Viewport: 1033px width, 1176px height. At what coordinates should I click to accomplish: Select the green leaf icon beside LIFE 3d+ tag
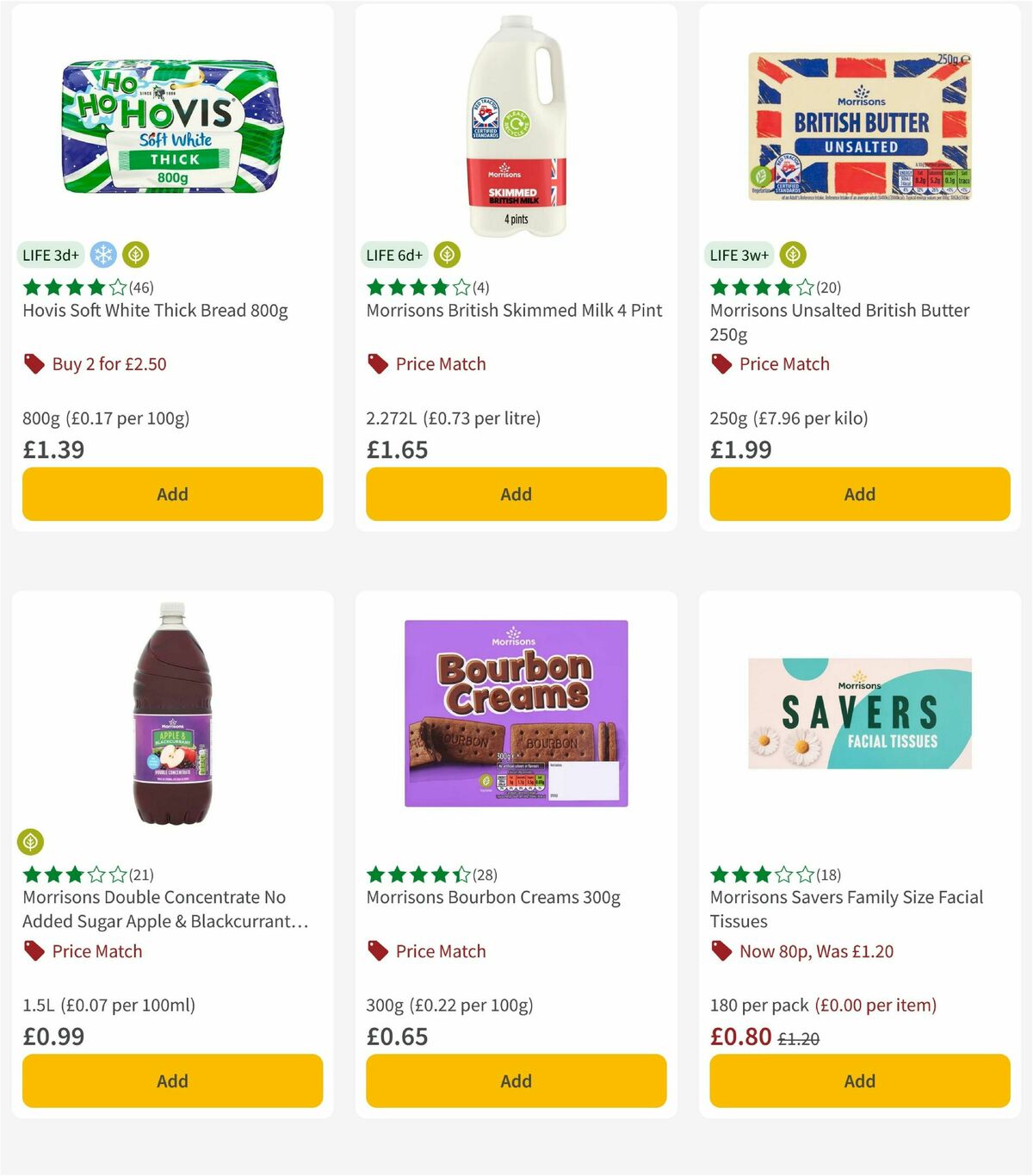134,255
